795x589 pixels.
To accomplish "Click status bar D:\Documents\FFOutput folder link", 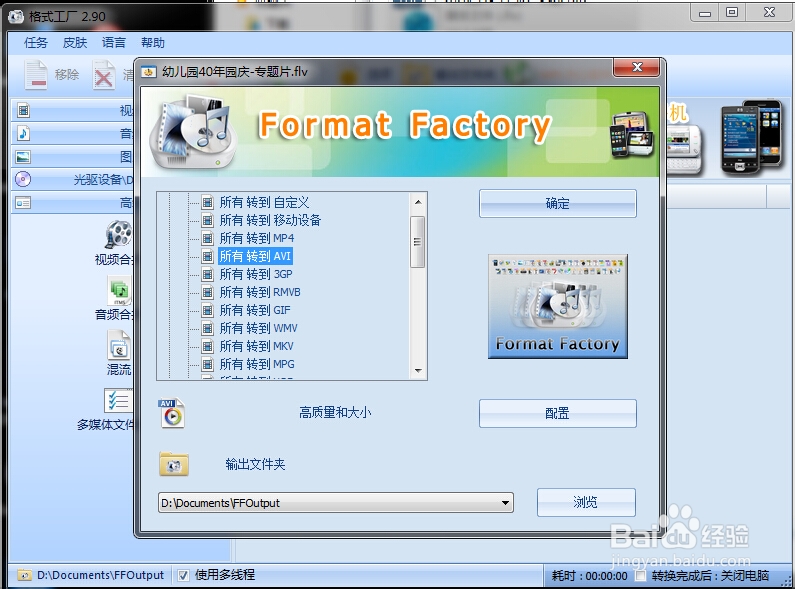I will point(100,575).
